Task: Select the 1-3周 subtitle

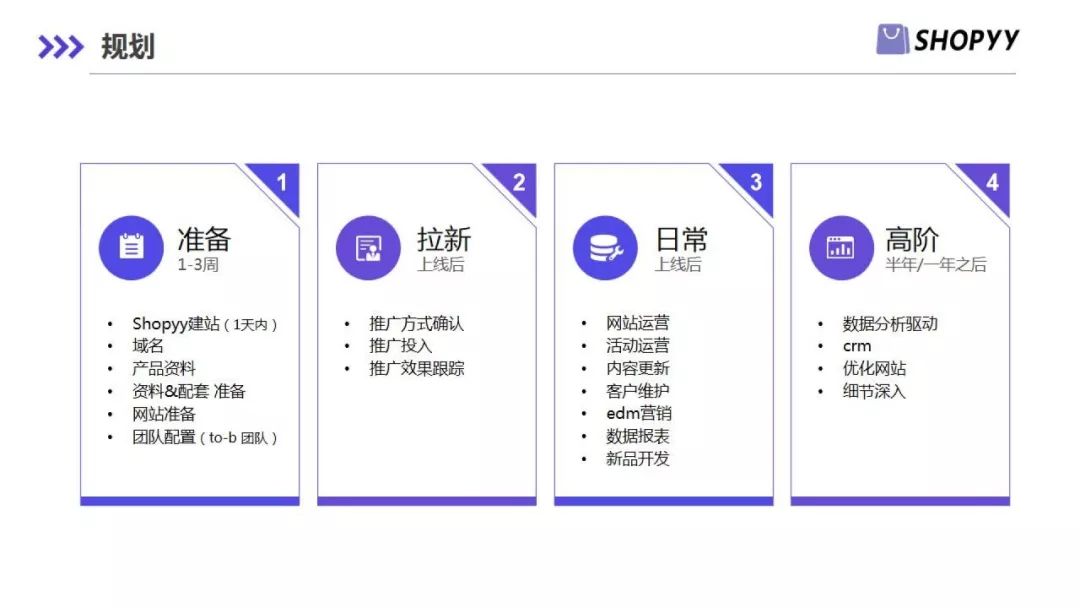Action: pyautogui.click(x=198, y=264)
